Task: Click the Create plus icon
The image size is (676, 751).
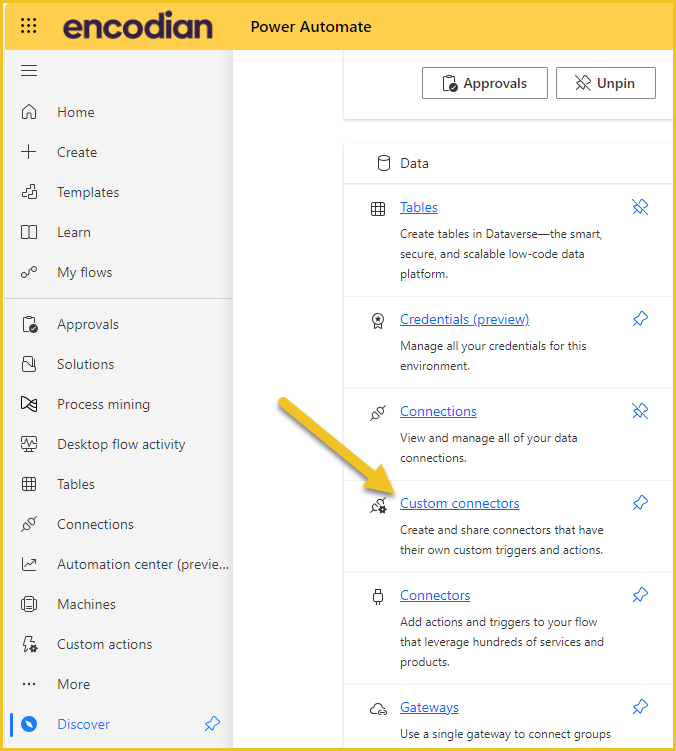Action: pos(29,152)
